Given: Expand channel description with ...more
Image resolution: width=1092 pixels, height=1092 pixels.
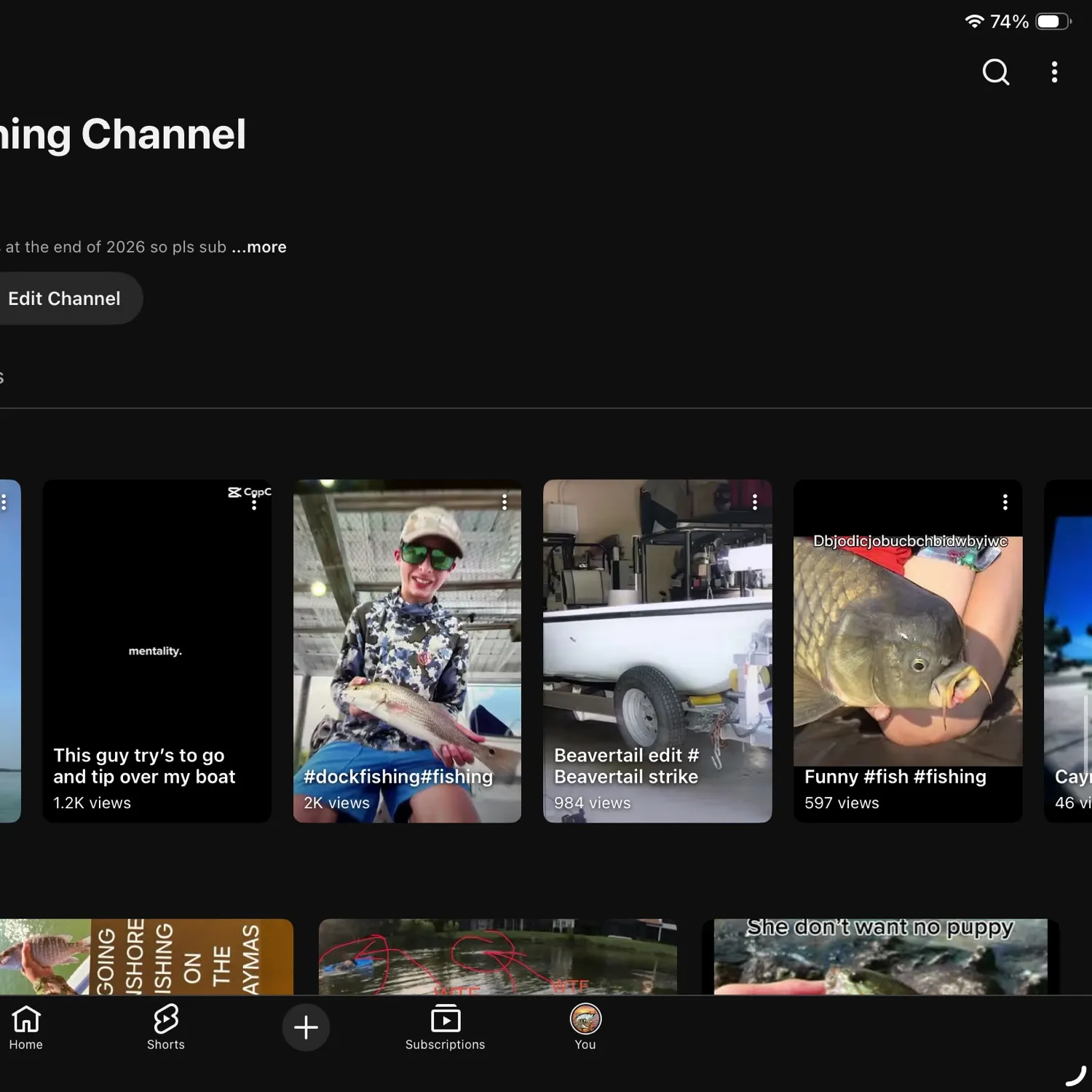Looking at the screenshot, I should (259, 248).
